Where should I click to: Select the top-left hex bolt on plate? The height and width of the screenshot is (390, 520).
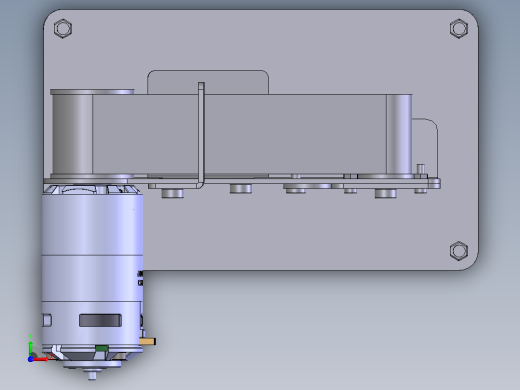pyautogui.click(x=63, y=28)
